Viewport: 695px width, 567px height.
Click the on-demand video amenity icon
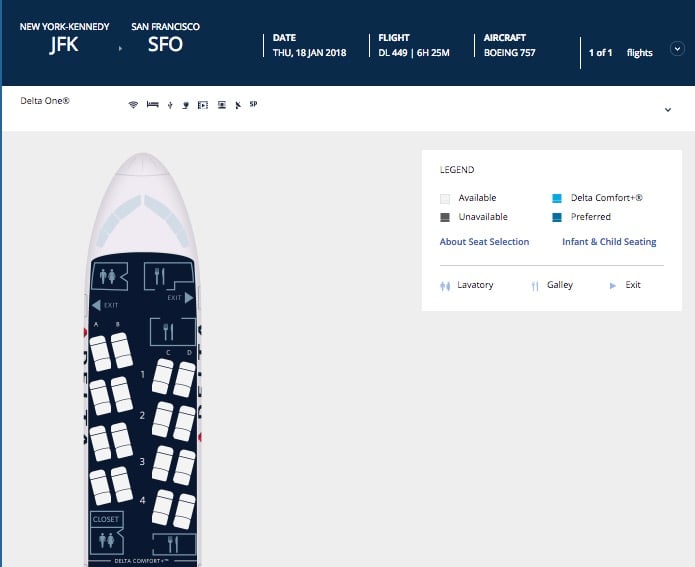click(x=203, y=105)
